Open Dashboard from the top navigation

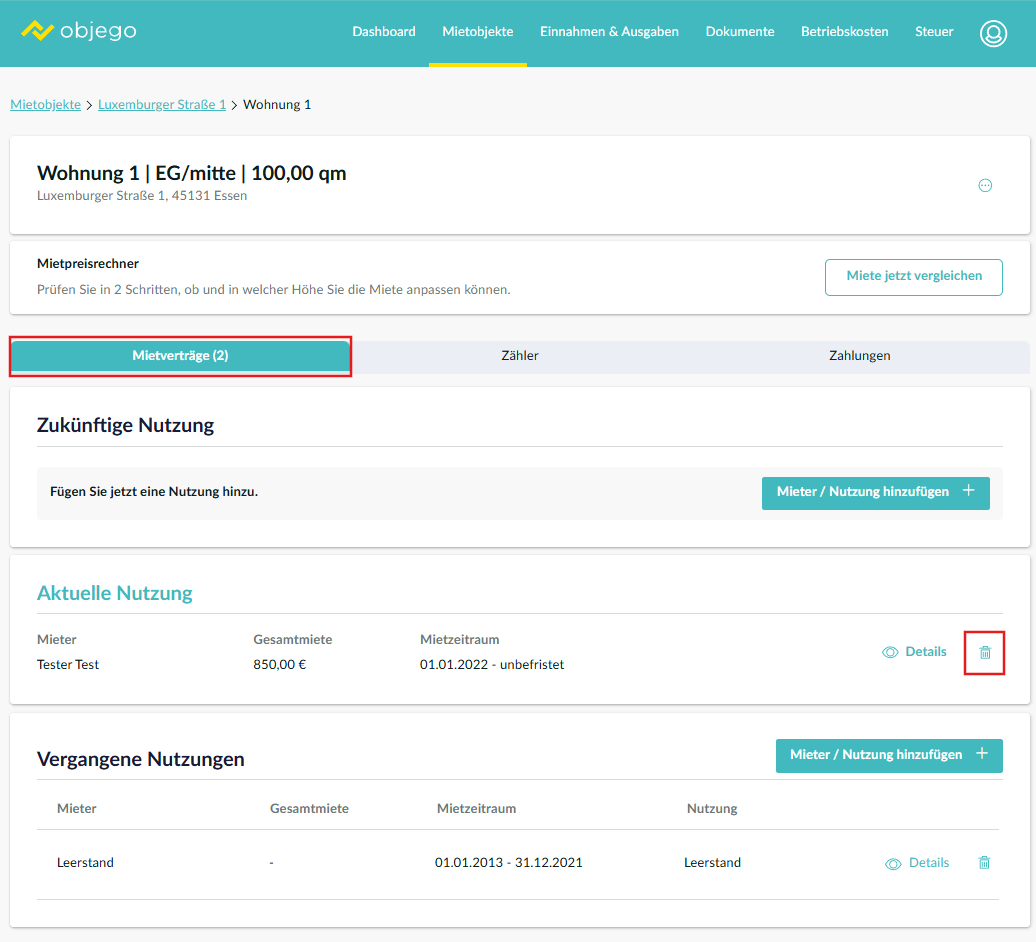tap(383, 32)
